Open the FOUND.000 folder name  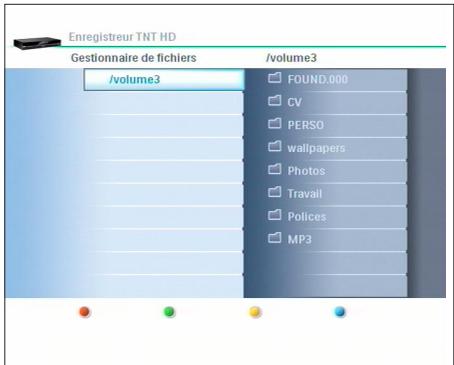pyautogui.click(x=318, y=79)
